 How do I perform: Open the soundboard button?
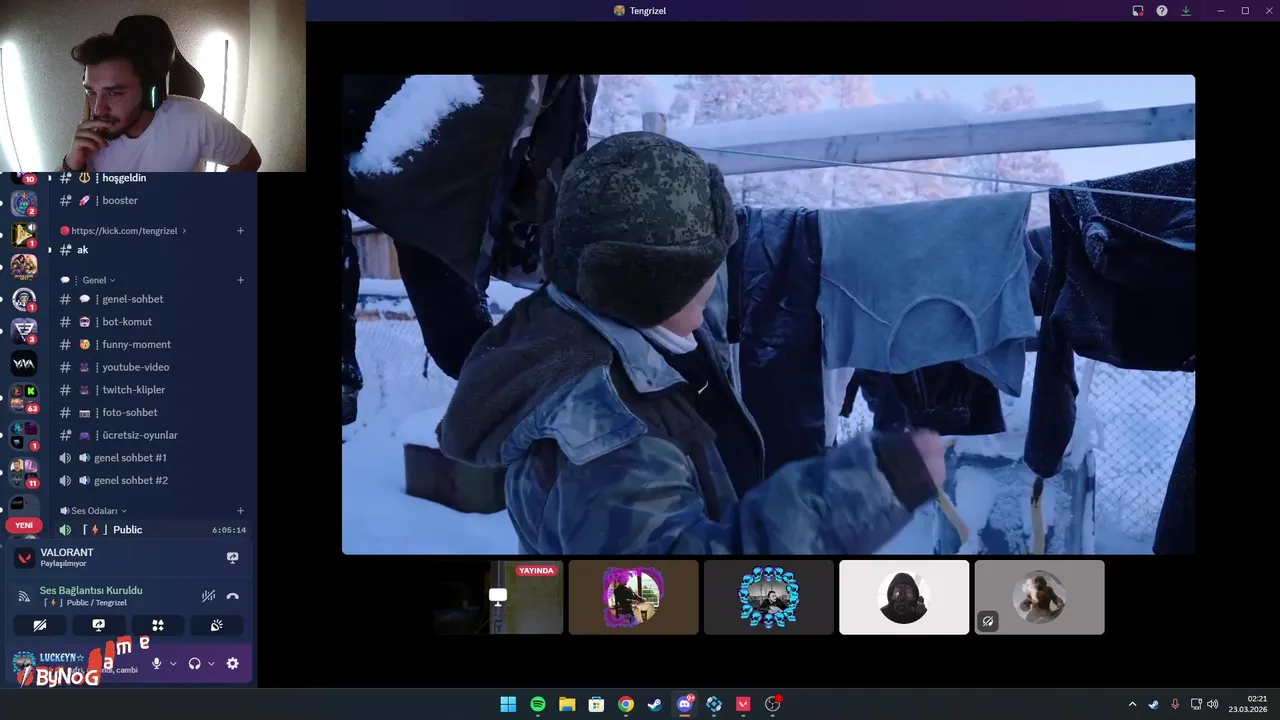pyautogui.click(x=216, y=625)
